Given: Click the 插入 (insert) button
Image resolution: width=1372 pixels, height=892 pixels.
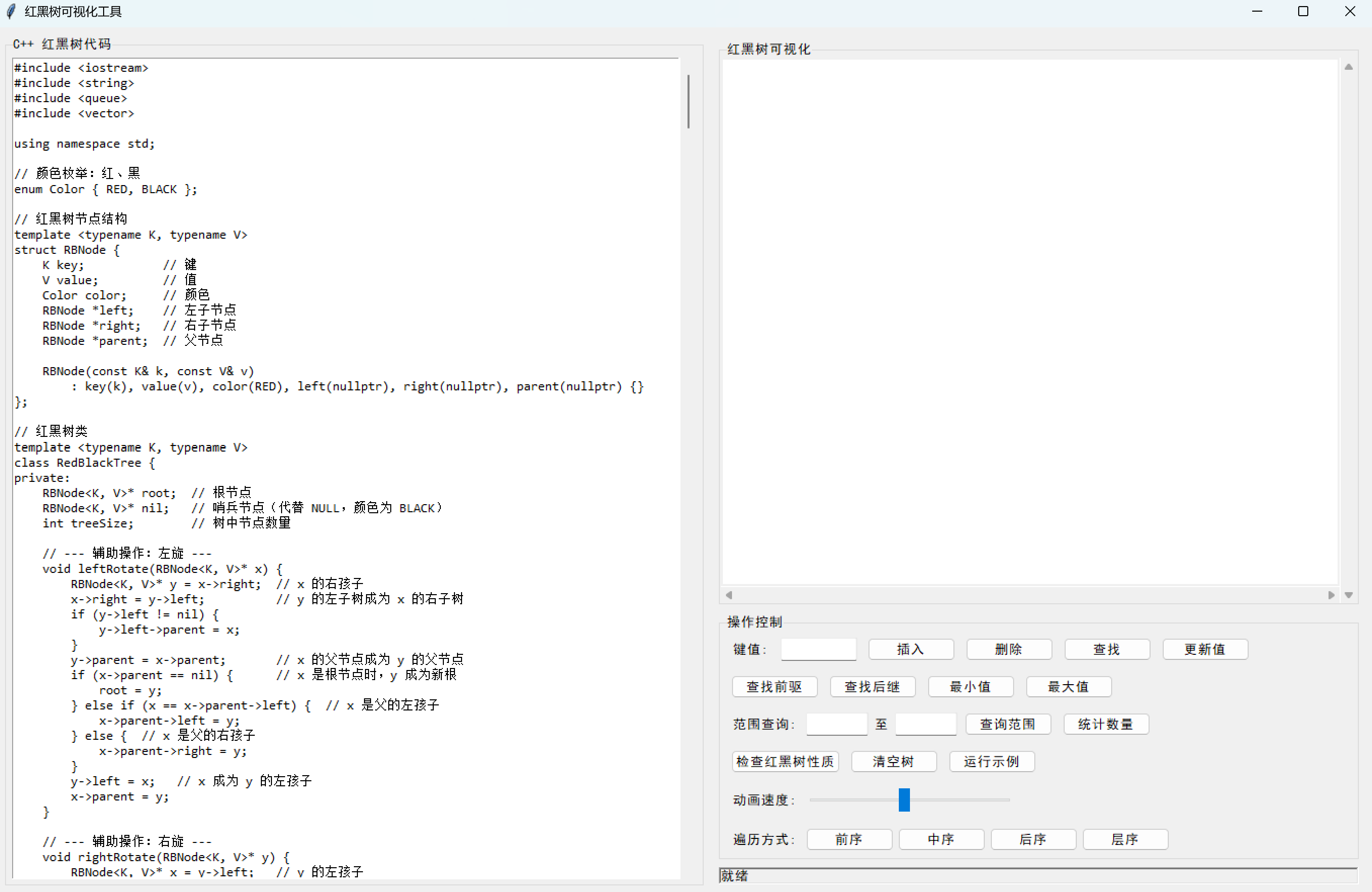Looking at the screenshot, I should point(910,649).
